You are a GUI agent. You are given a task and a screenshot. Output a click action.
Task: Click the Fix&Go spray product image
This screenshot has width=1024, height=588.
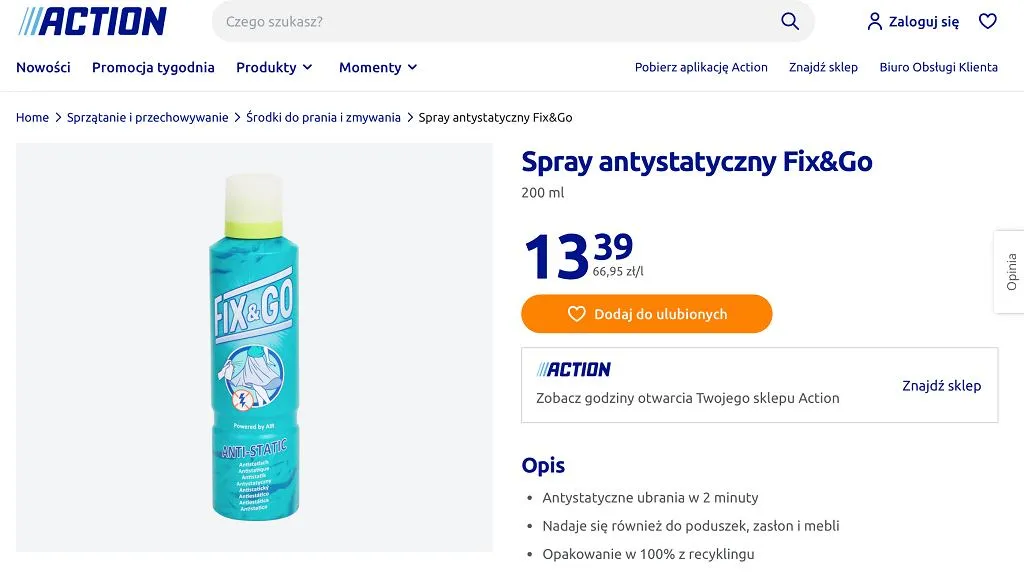click(253, 347)
